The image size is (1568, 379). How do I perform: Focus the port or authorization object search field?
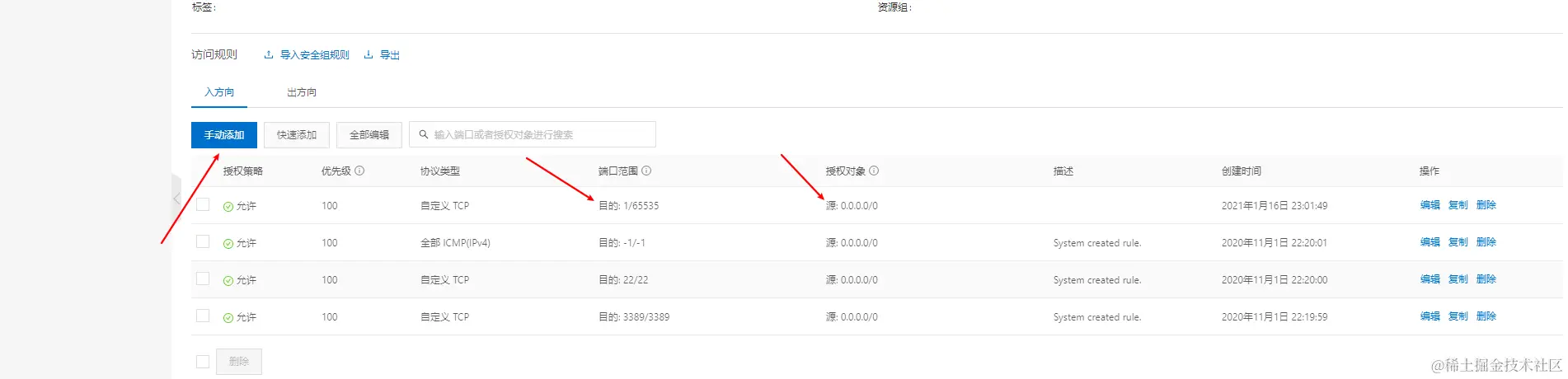533,134
